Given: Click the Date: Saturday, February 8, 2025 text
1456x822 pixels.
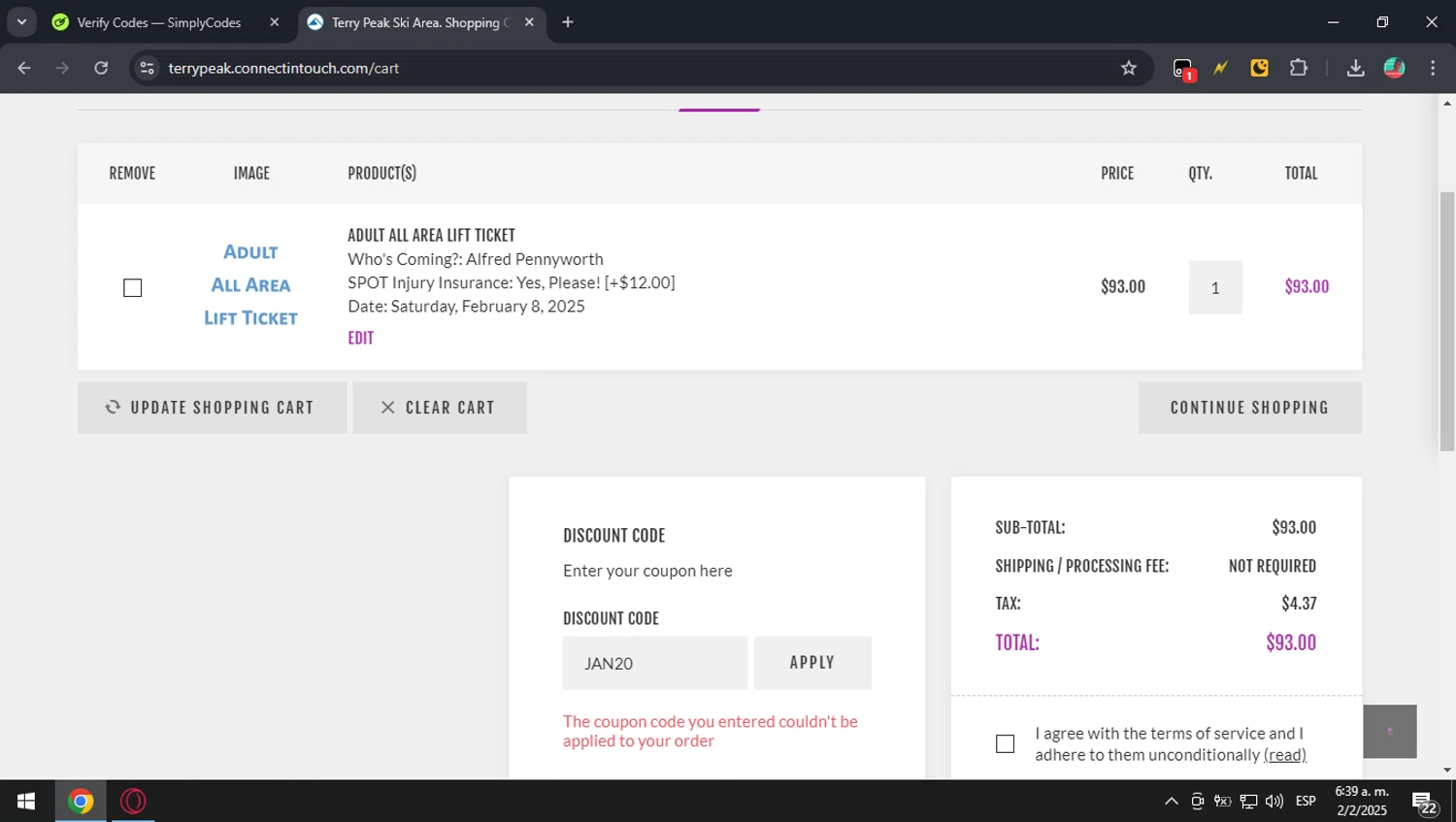Looking at the screenshot, I should pos(466,306).
